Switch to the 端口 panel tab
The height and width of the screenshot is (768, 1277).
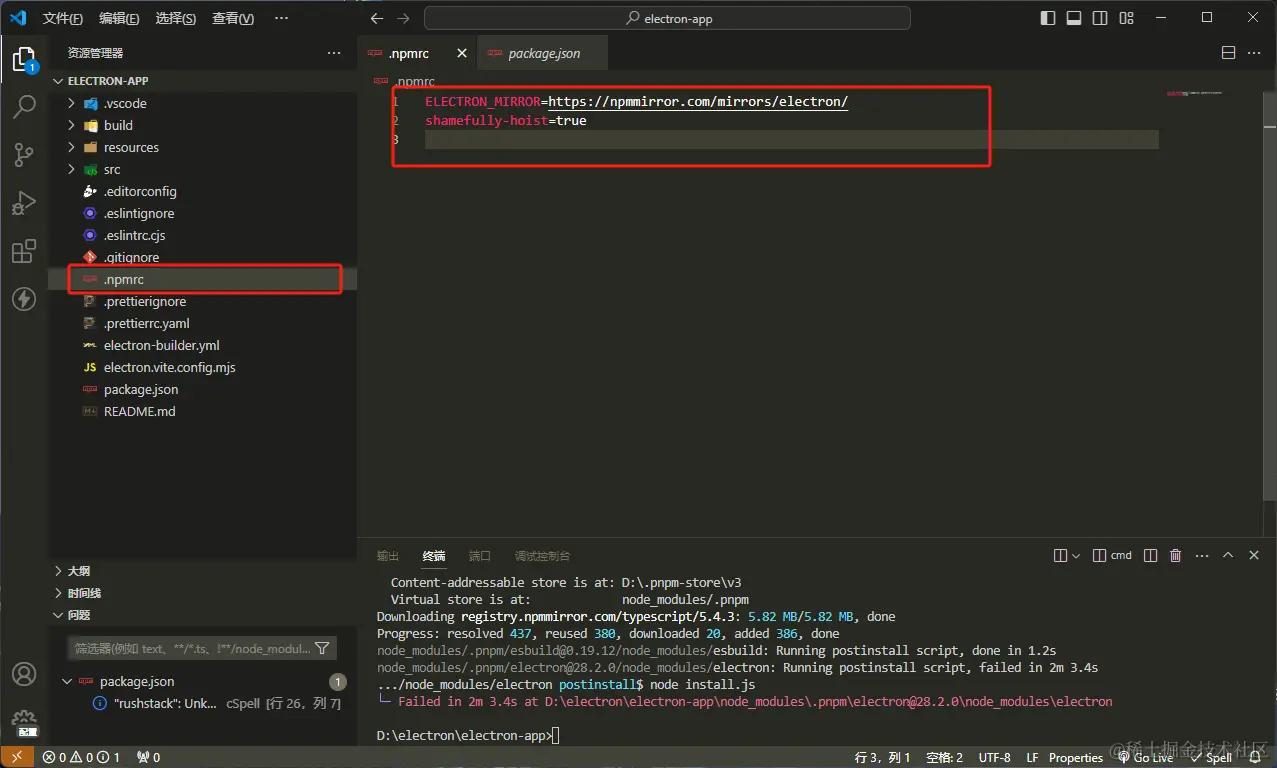tap(480, 555)
